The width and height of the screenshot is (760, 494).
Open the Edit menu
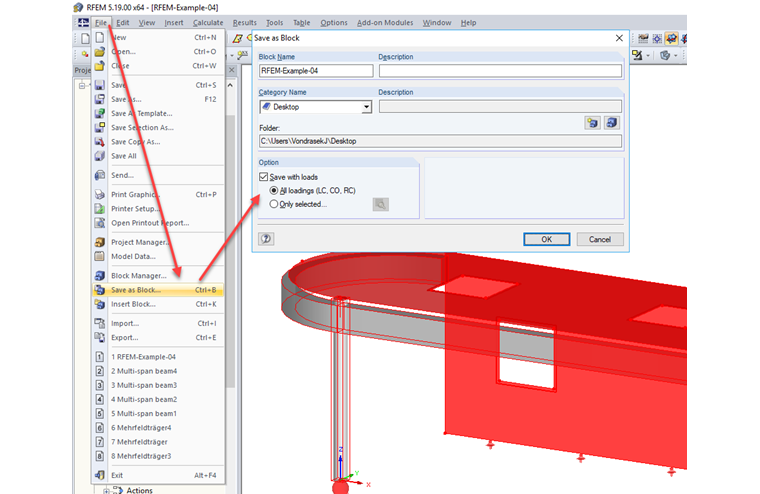[123, 23]
